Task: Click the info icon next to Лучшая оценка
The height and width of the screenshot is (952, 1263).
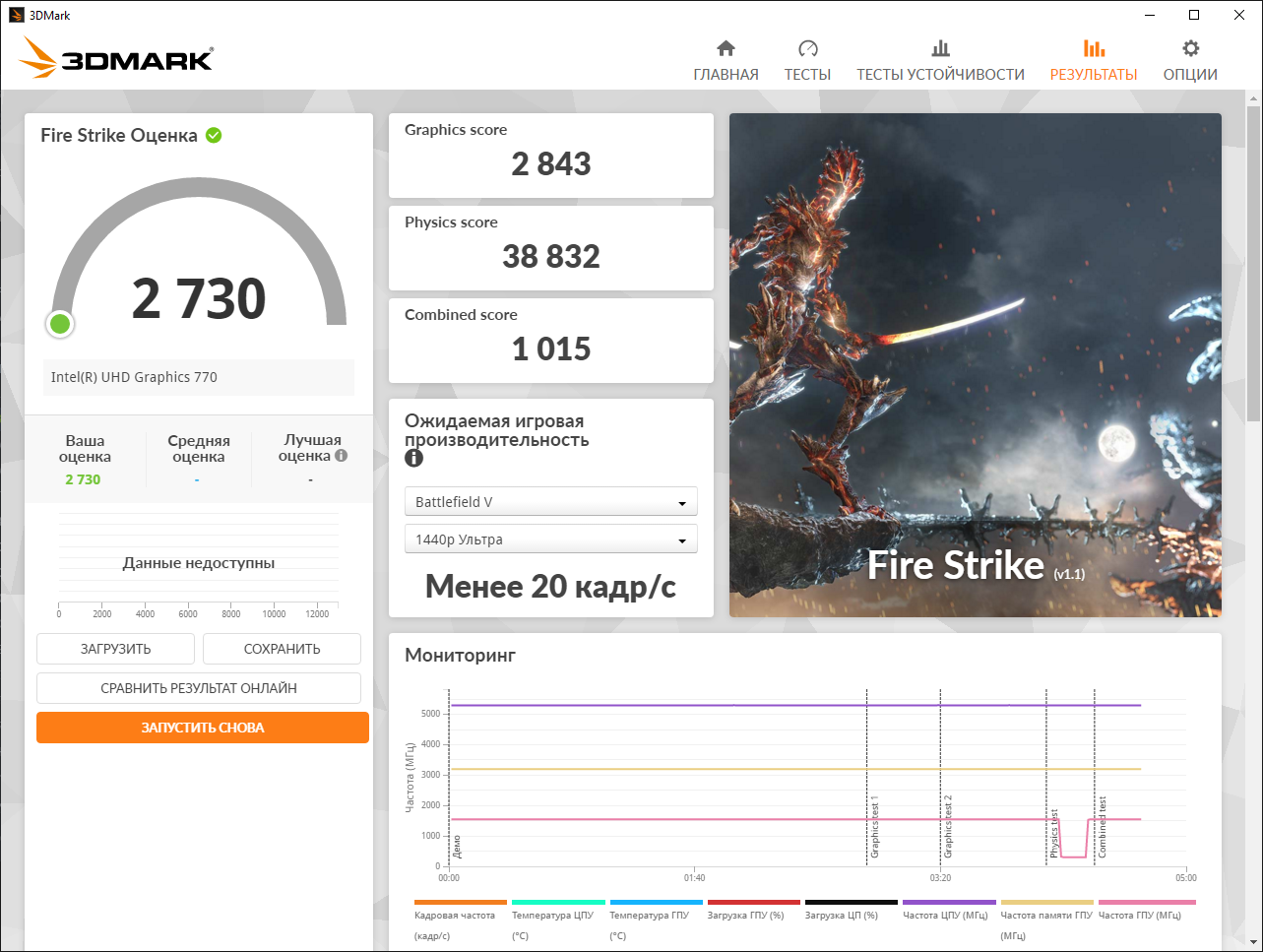Action: pos(341,456)
